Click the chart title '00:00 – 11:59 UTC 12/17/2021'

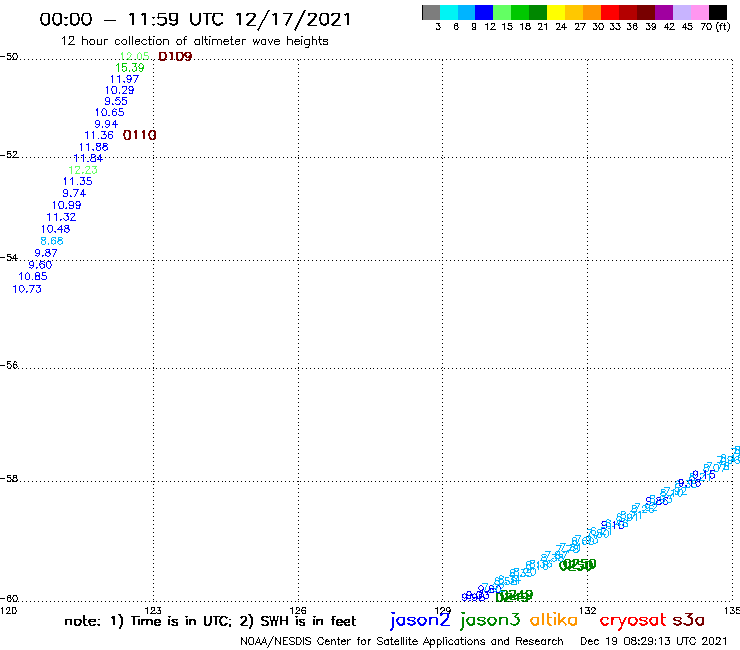point(195,20)
